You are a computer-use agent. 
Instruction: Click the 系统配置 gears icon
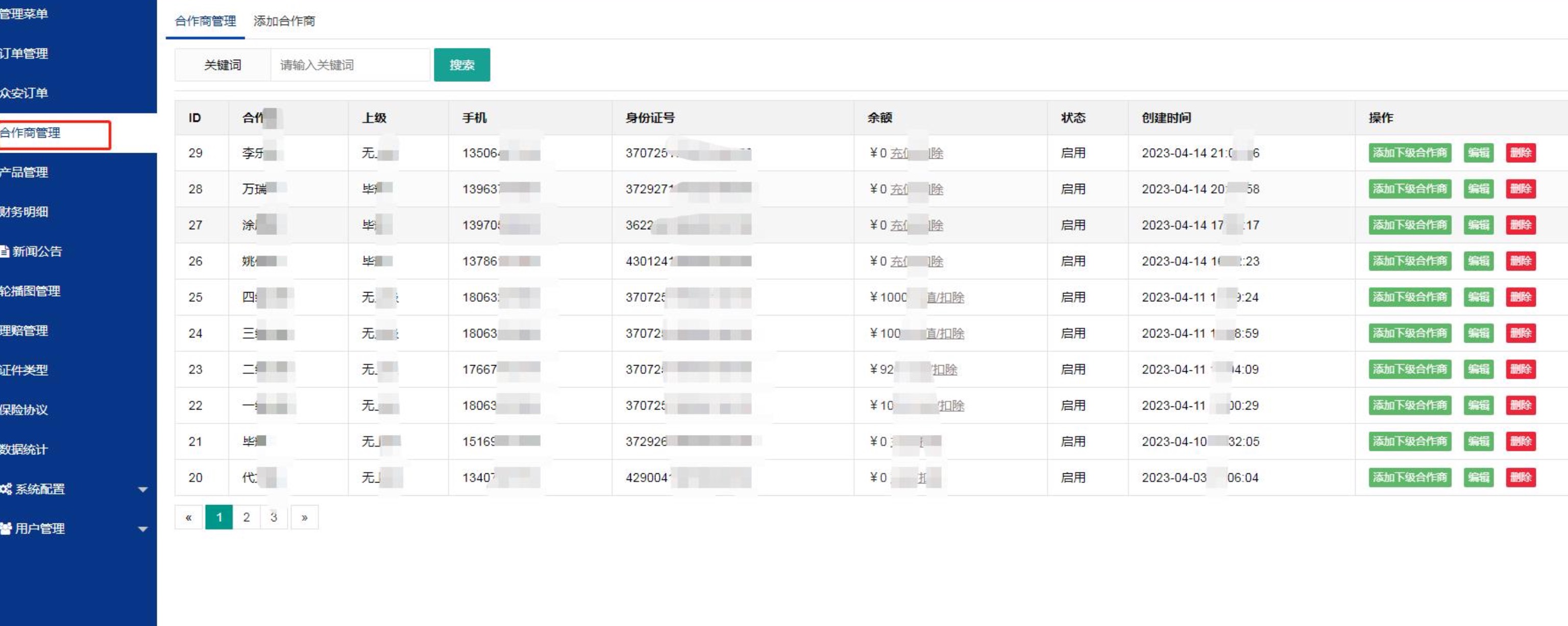[6, 489]
